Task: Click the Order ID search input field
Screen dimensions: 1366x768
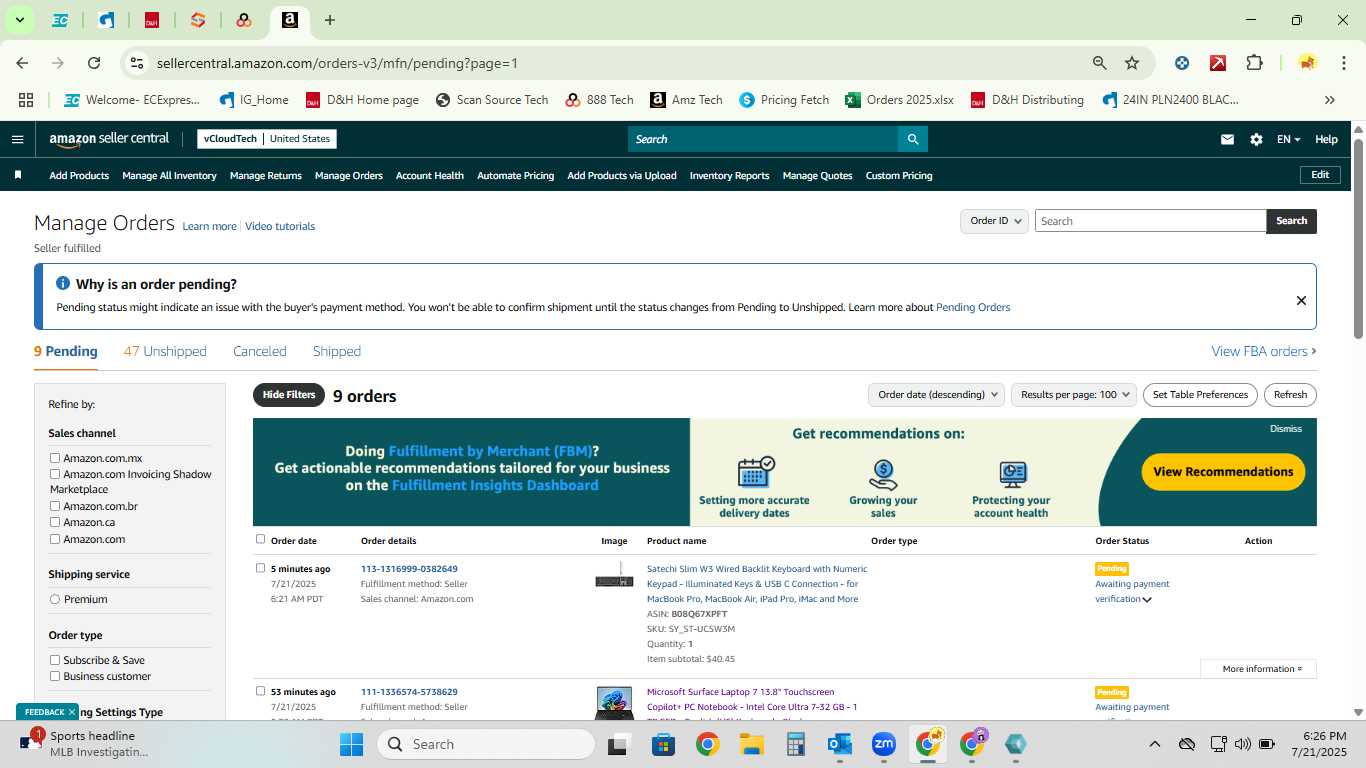Action: pos(1150,221)
